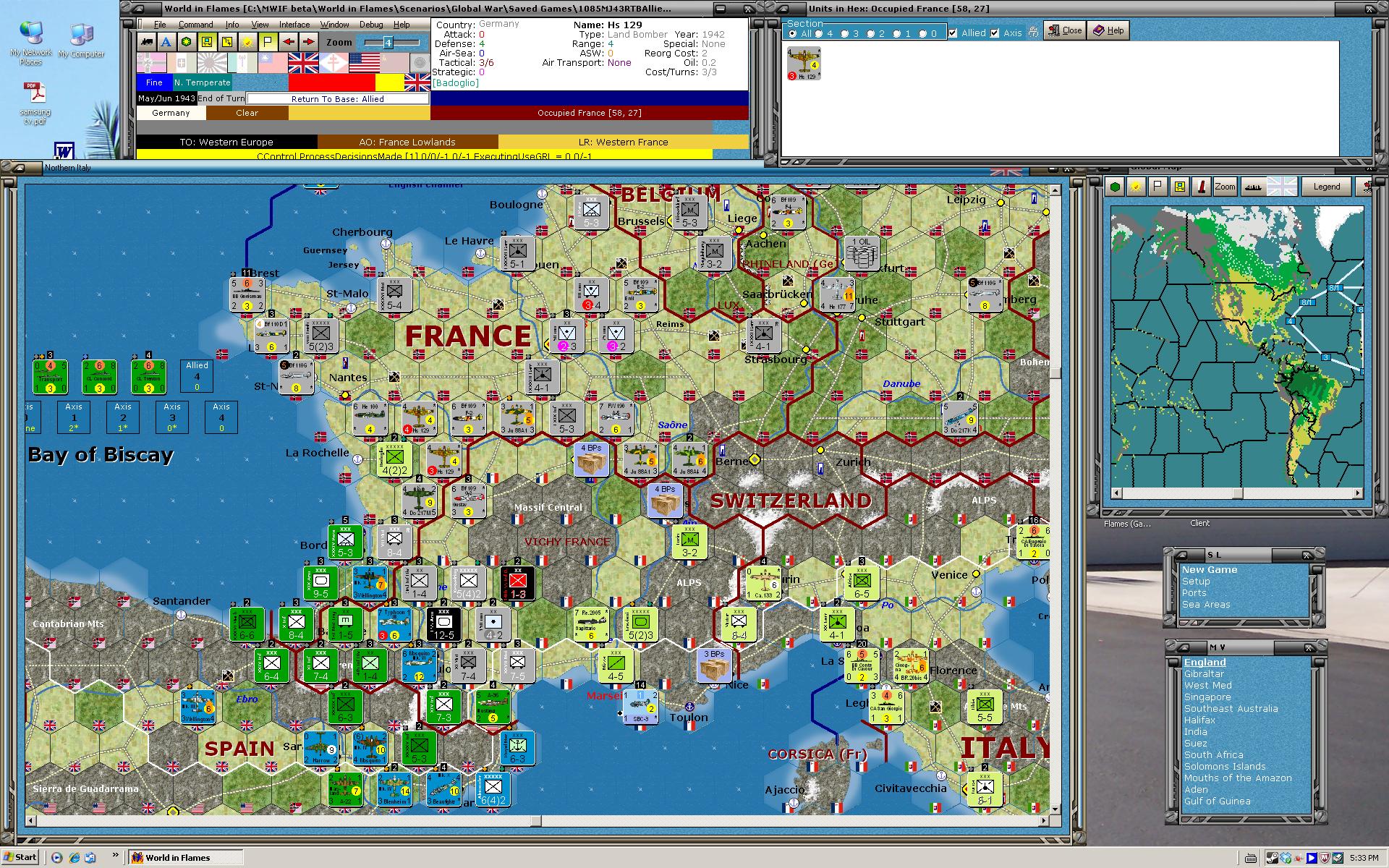
Task: Click the Return To Base: Allied phase field
Action: tap(337, 99)
